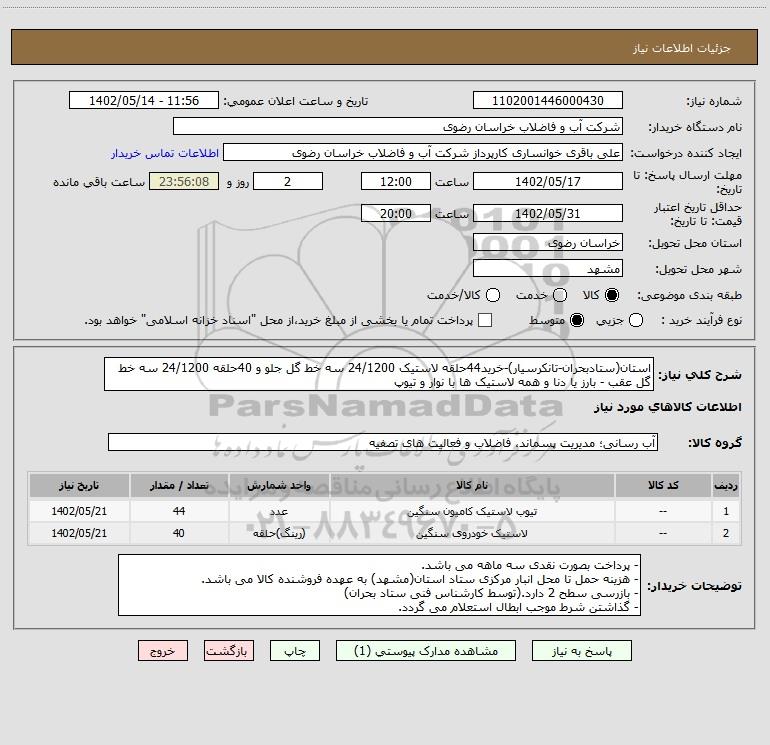This screenshot has height=745, width=770.
Task: Click the buyer organization name field
Action: click(398, 127)
